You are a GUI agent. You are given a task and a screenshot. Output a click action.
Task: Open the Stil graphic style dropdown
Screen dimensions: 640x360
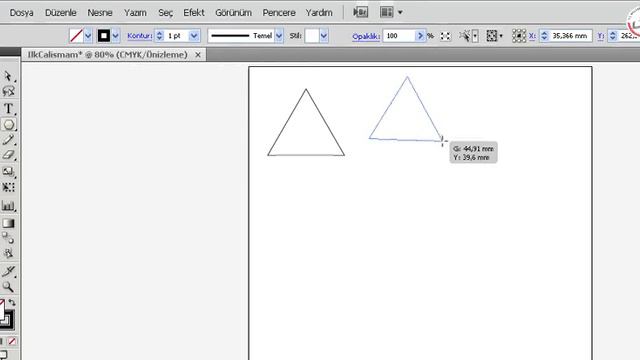pos(324,36)
